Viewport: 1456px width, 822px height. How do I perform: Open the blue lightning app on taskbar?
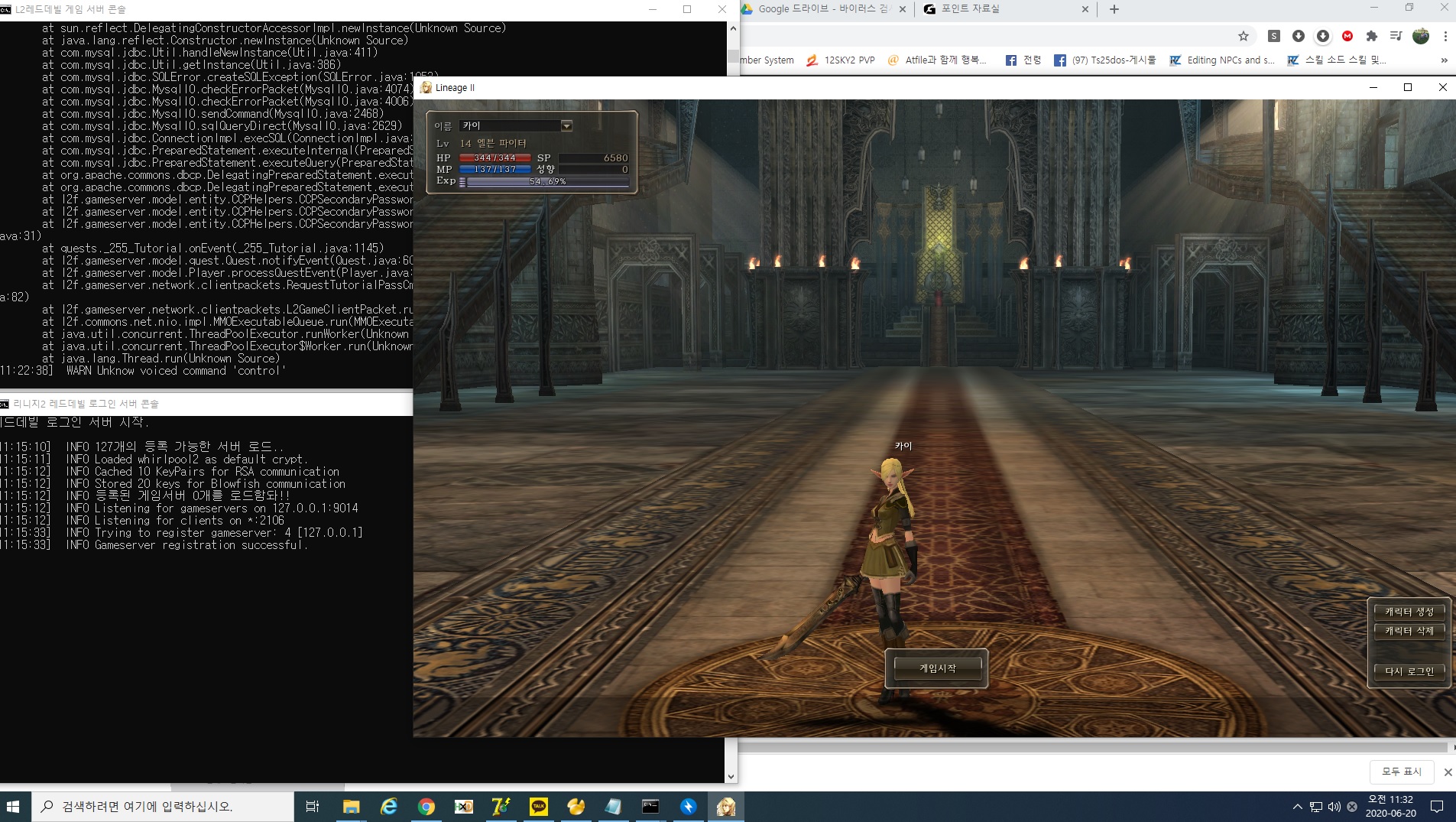[689, 806]
